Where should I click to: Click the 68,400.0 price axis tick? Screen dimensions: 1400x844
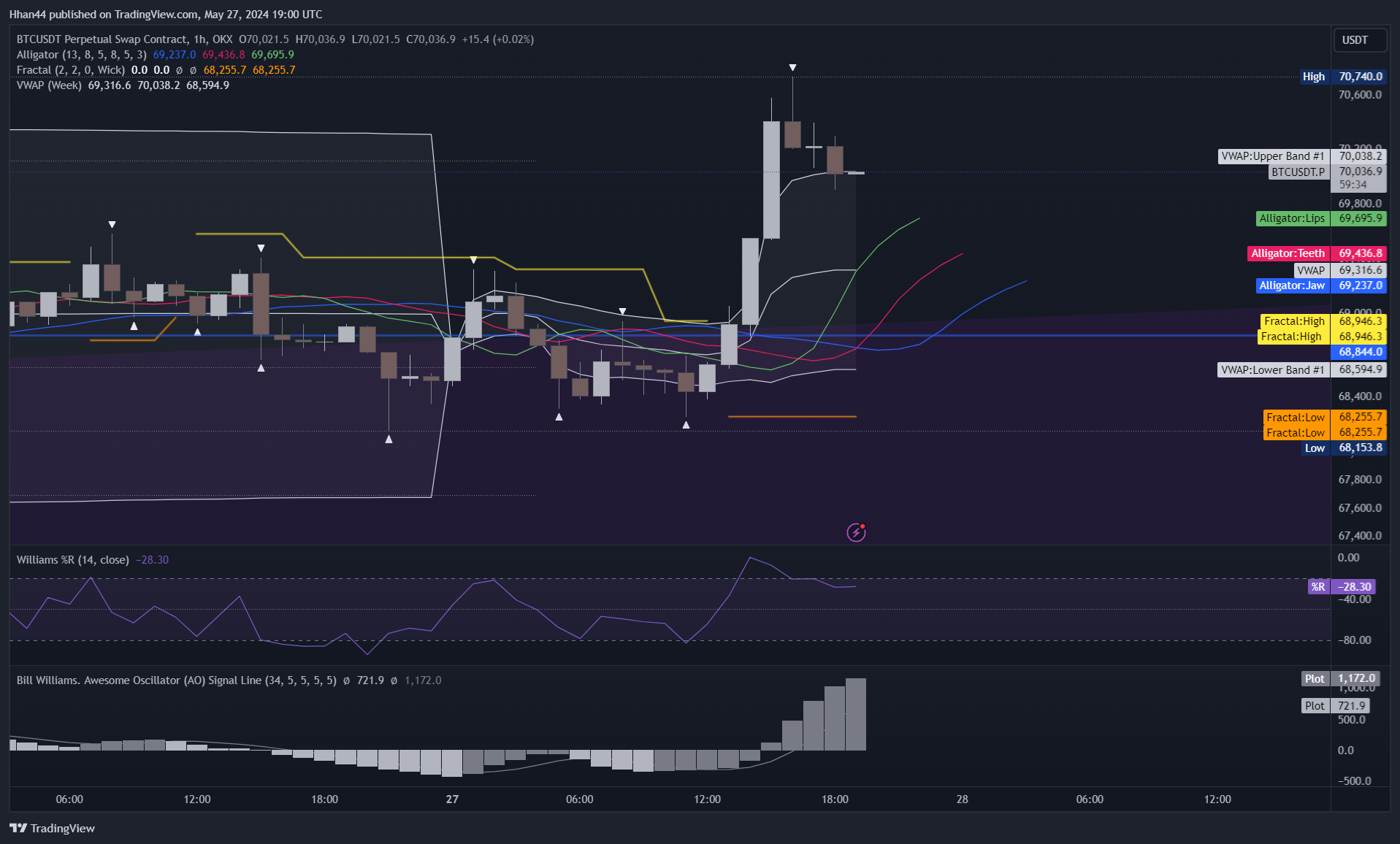pyautogui.click(x=1359, y=396)
